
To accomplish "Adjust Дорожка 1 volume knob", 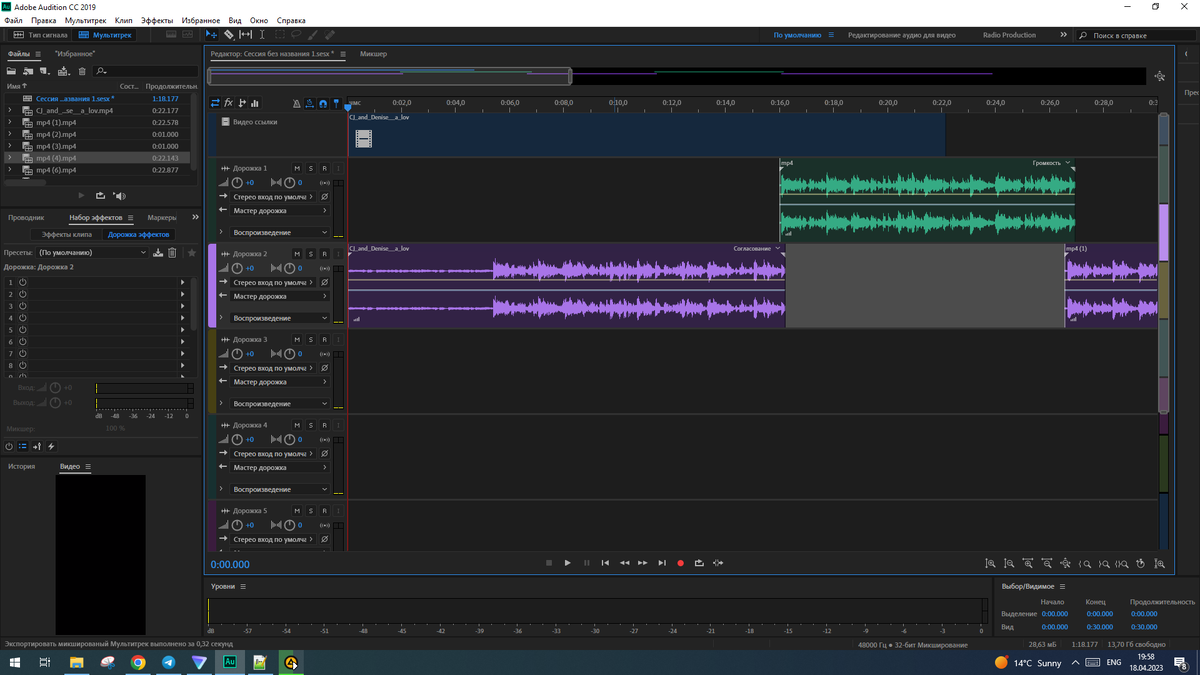I will click(x=237, y=183).
